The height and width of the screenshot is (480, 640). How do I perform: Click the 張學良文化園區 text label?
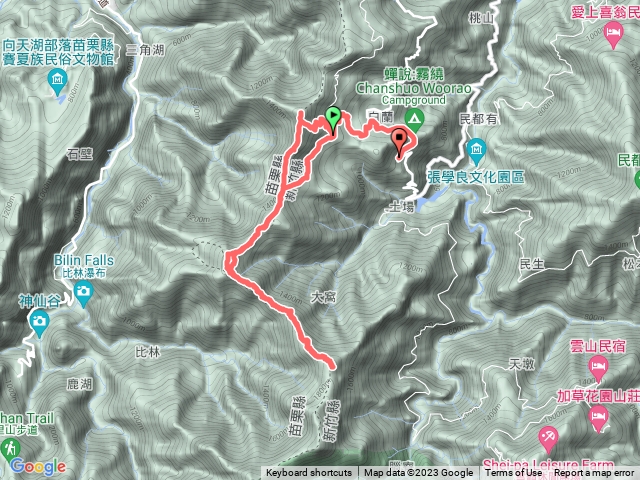click(476, 177)
